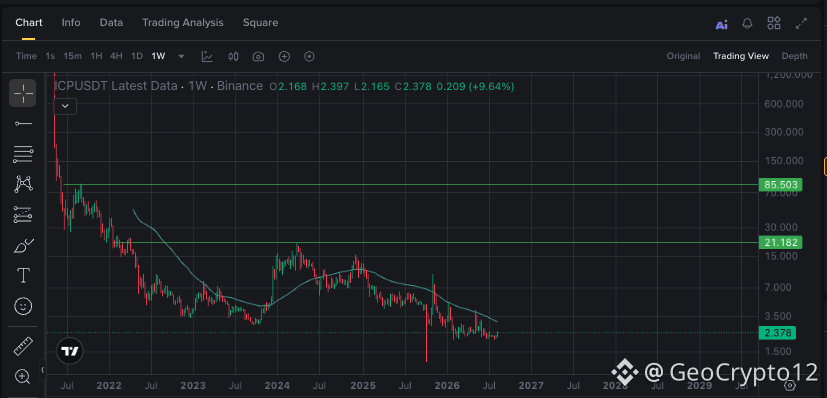Click the ICPUSDT Latest Data title
This screenshot has height=398, width=827.
(x=116, y=86)
